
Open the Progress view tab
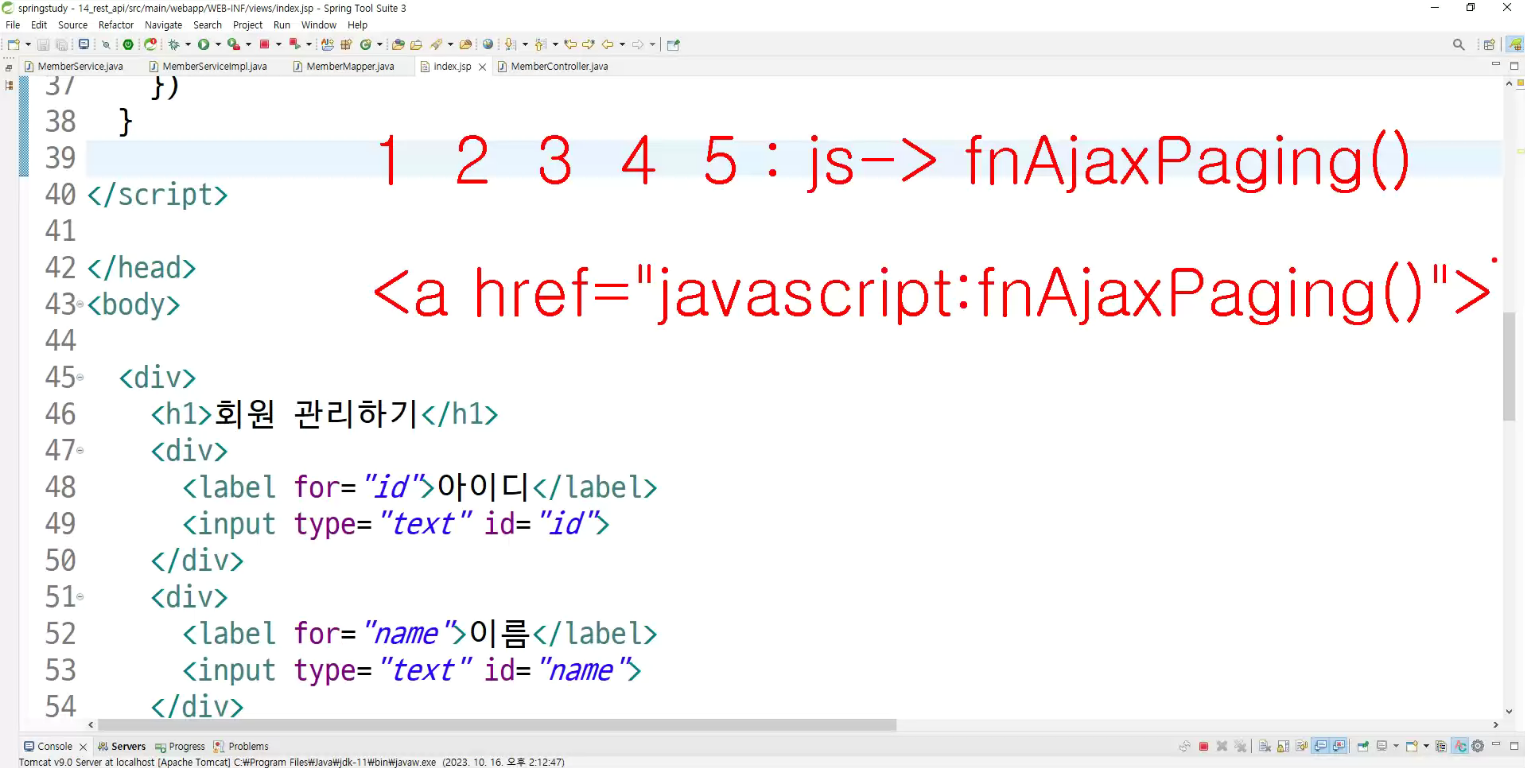pos(180,747)
